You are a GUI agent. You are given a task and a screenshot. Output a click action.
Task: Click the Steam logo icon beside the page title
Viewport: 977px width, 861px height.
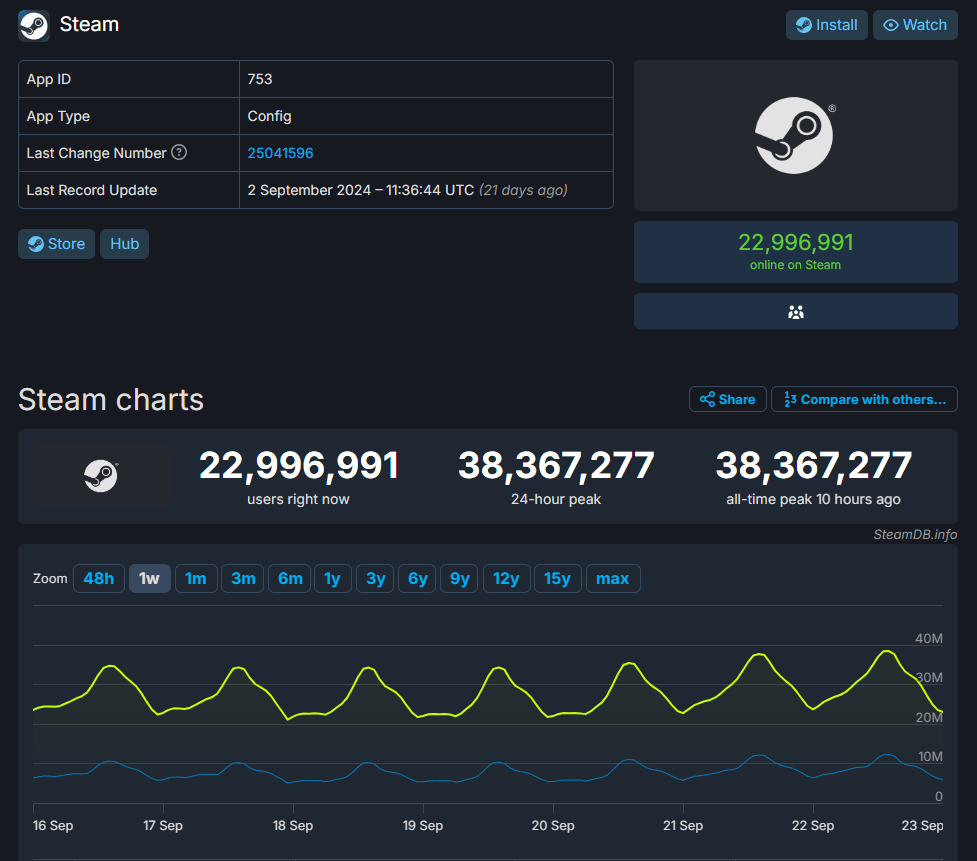pos(34,26)
